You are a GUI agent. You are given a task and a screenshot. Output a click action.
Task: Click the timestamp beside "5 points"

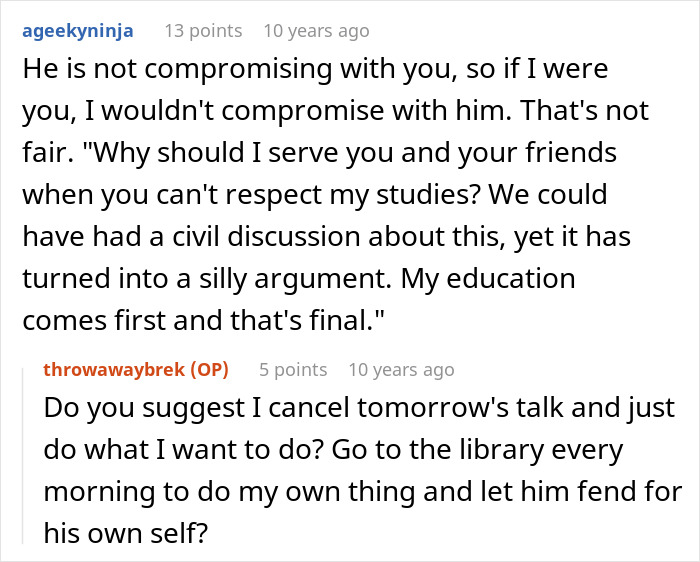(401, 370)
